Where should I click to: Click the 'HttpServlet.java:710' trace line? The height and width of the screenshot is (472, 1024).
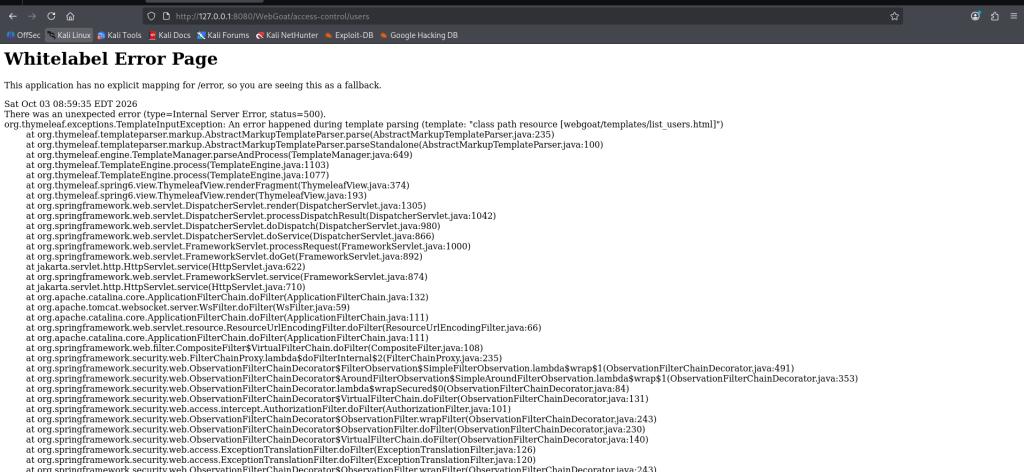point(166,287)
